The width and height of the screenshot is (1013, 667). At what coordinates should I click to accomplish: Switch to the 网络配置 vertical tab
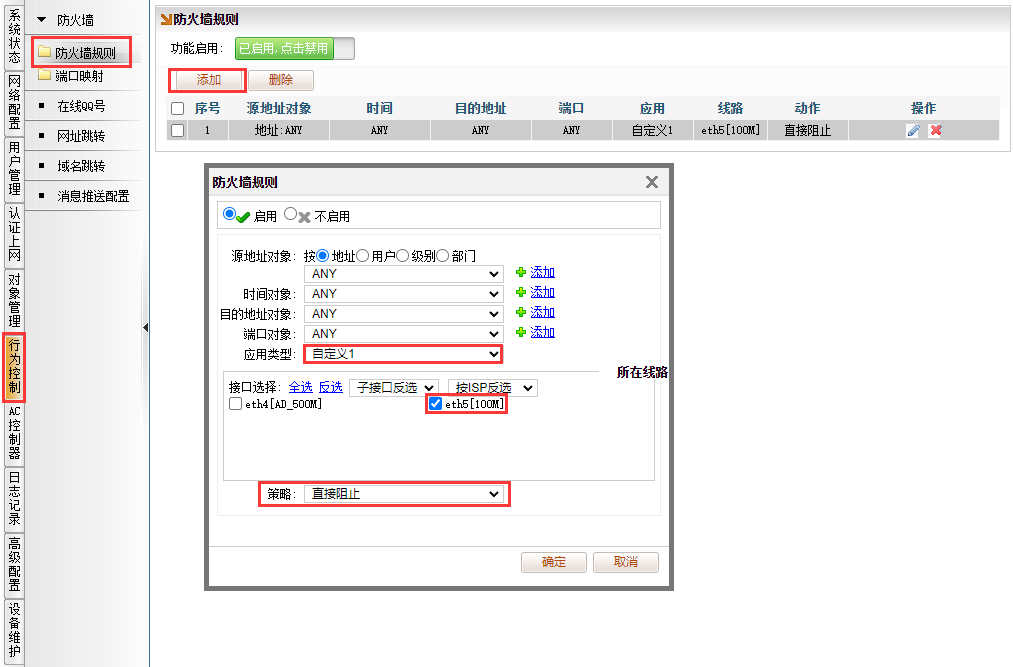[x=14, y=103]
